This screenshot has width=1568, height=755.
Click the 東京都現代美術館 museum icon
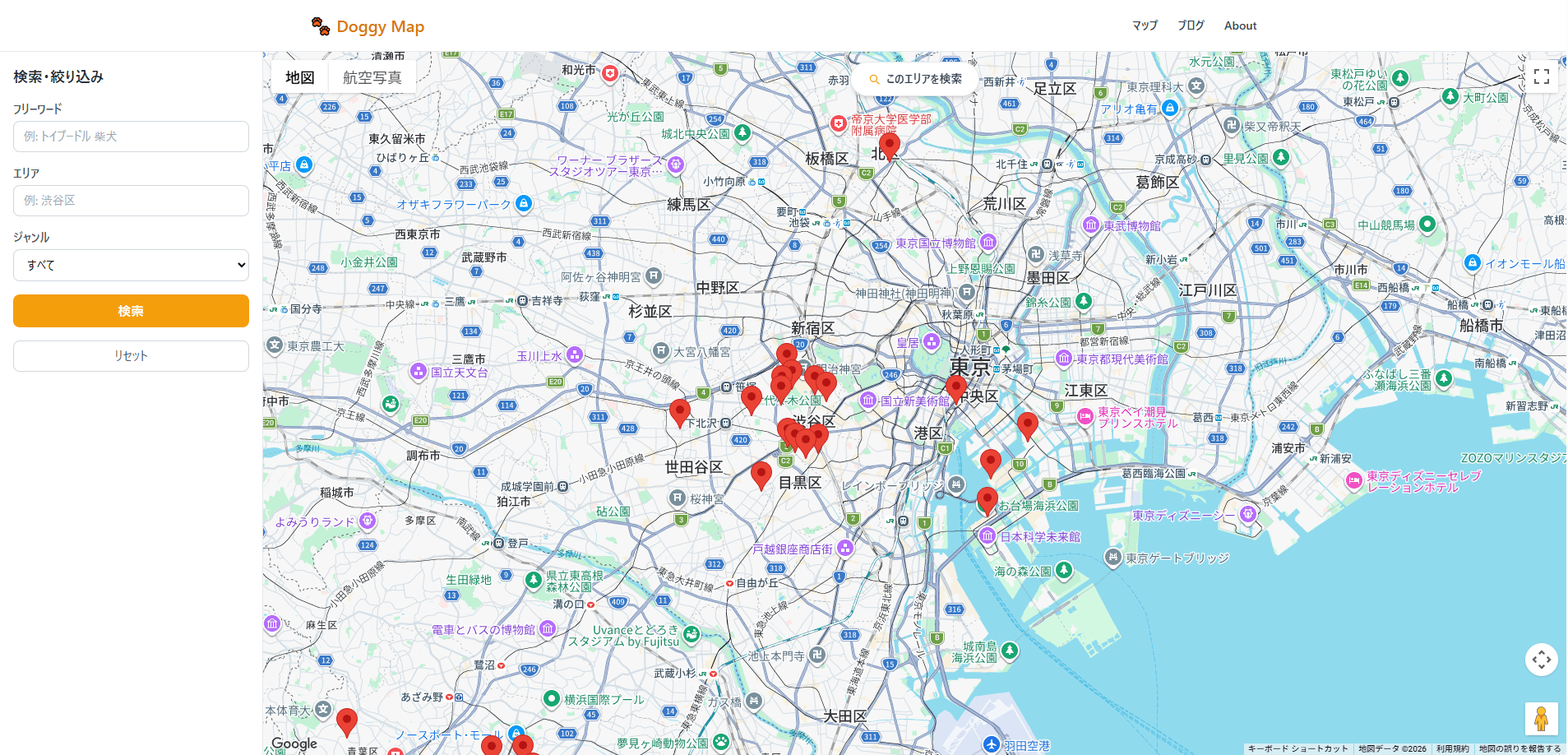1064,358
